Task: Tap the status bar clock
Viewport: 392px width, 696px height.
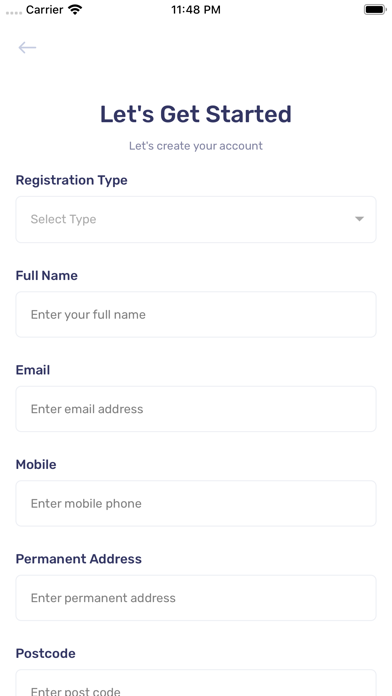Action: pyautogui.click(x=196, y=10)
